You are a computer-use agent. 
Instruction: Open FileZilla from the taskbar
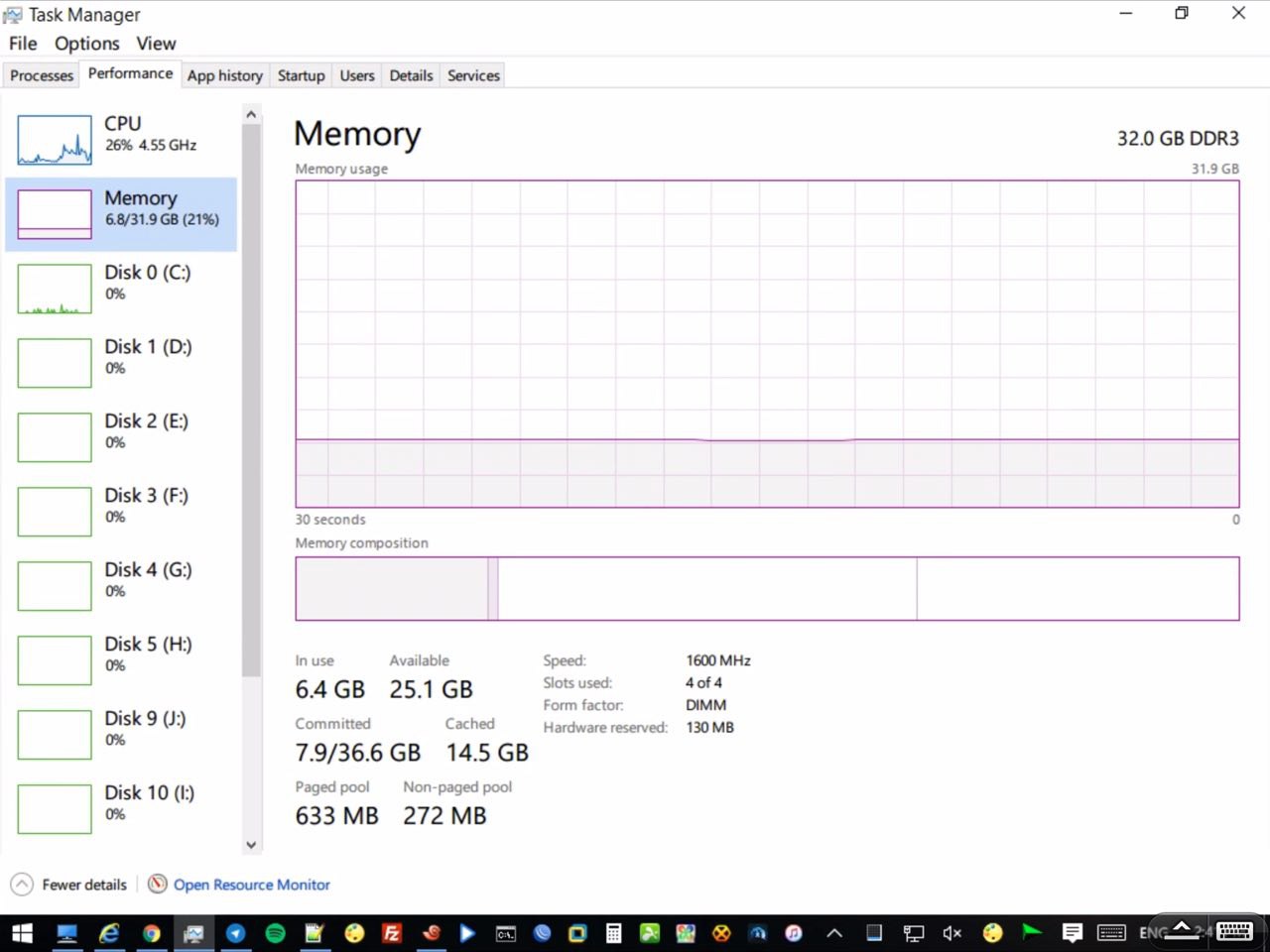(x=392, y=933)
